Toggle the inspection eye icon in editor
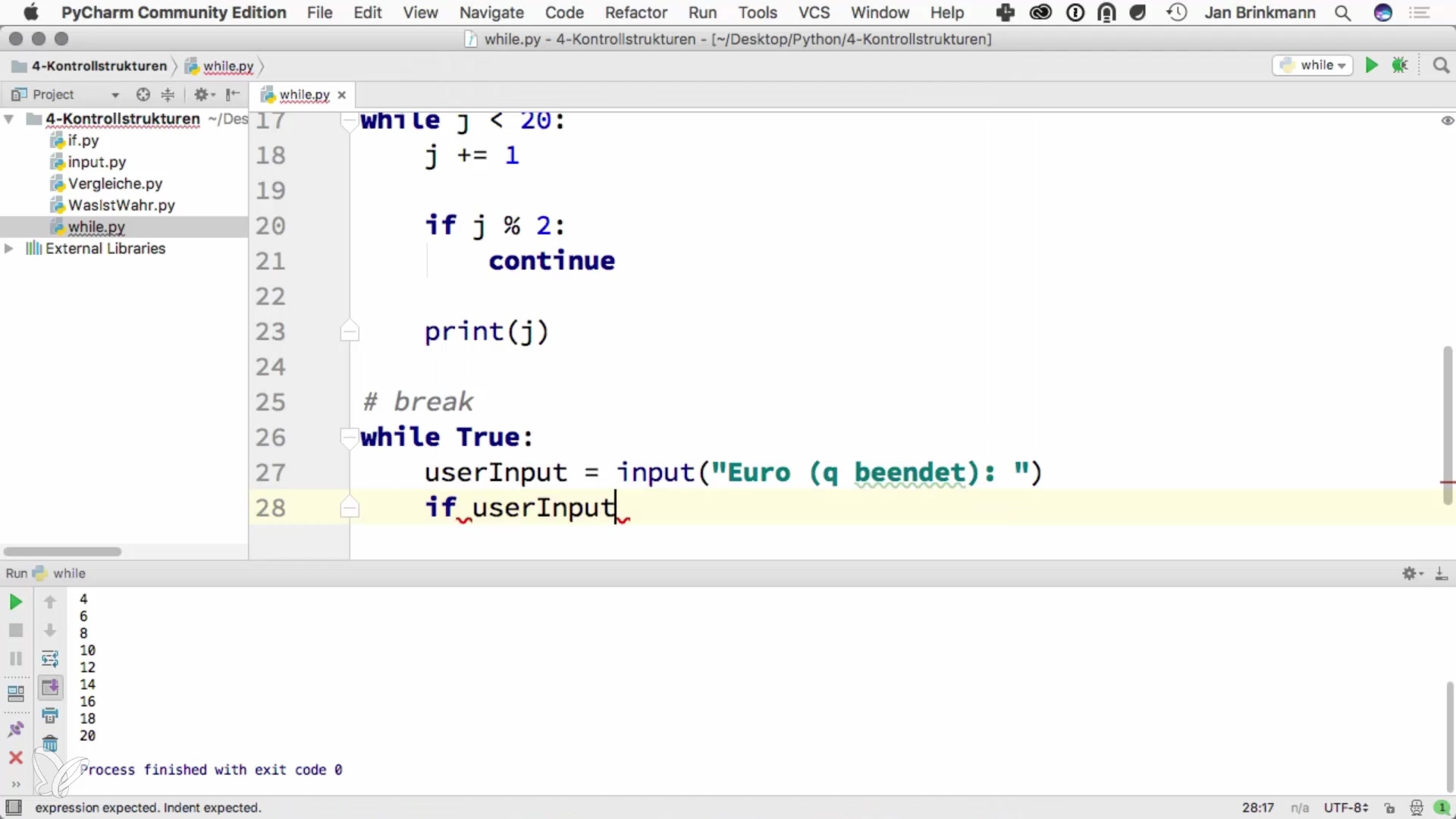 [1447, 121]
